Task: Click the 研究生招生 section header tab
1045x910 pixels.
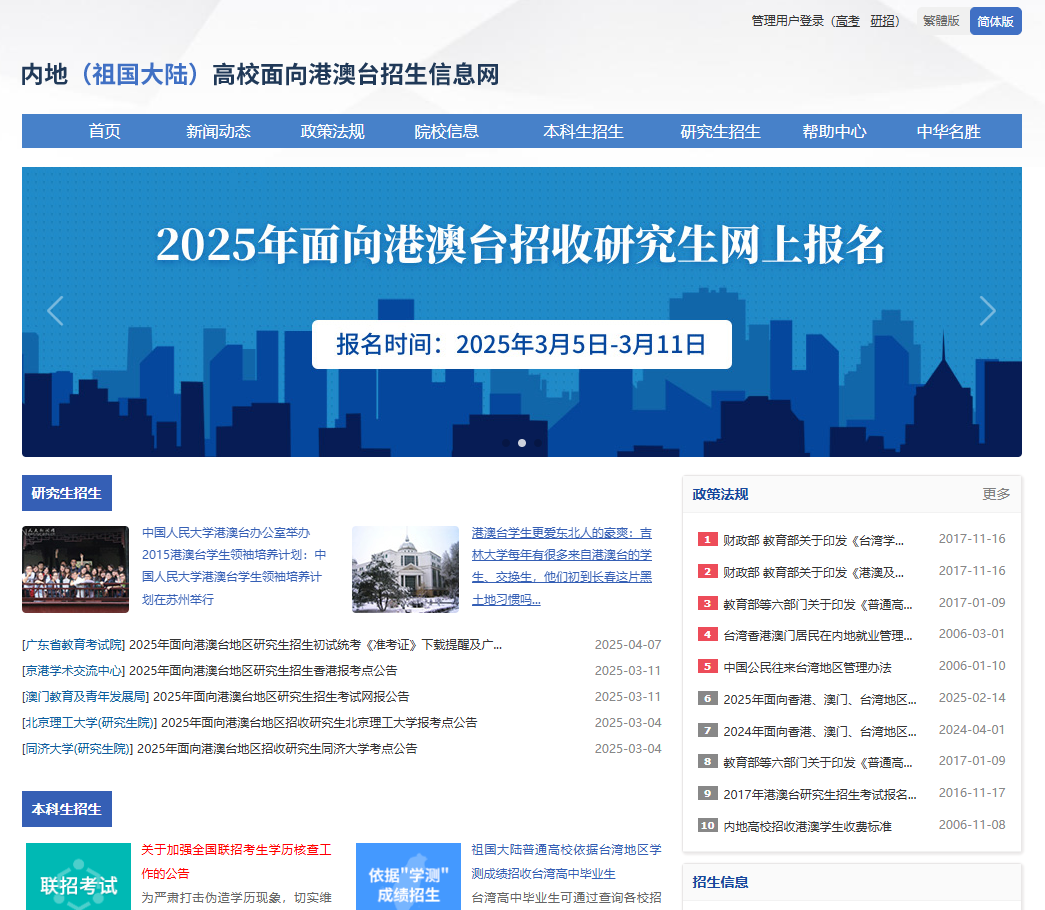Action: pyautogui.click(x=67, y=493)
